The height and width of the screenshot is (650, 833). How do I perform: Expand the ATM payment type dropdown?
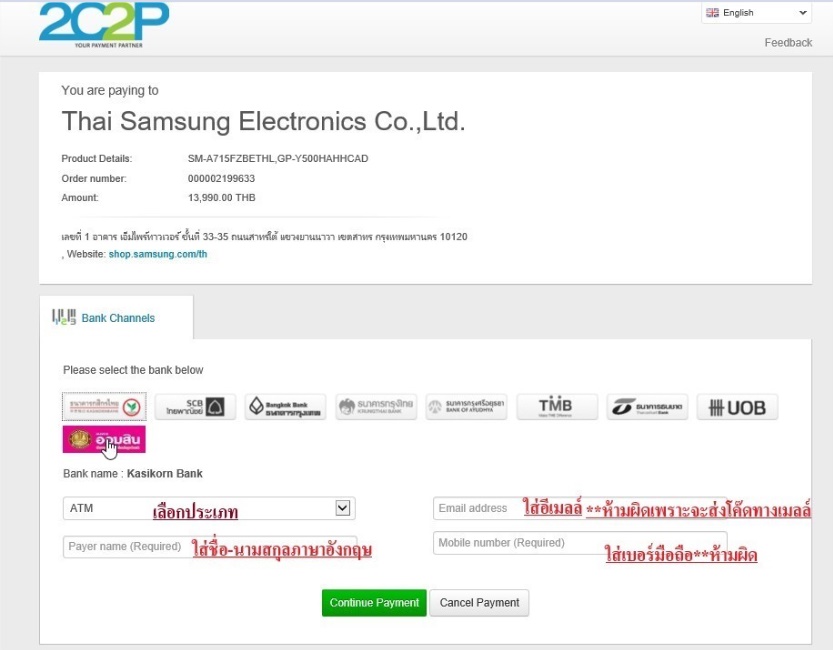pyautogui.click(x=209, y=508)
